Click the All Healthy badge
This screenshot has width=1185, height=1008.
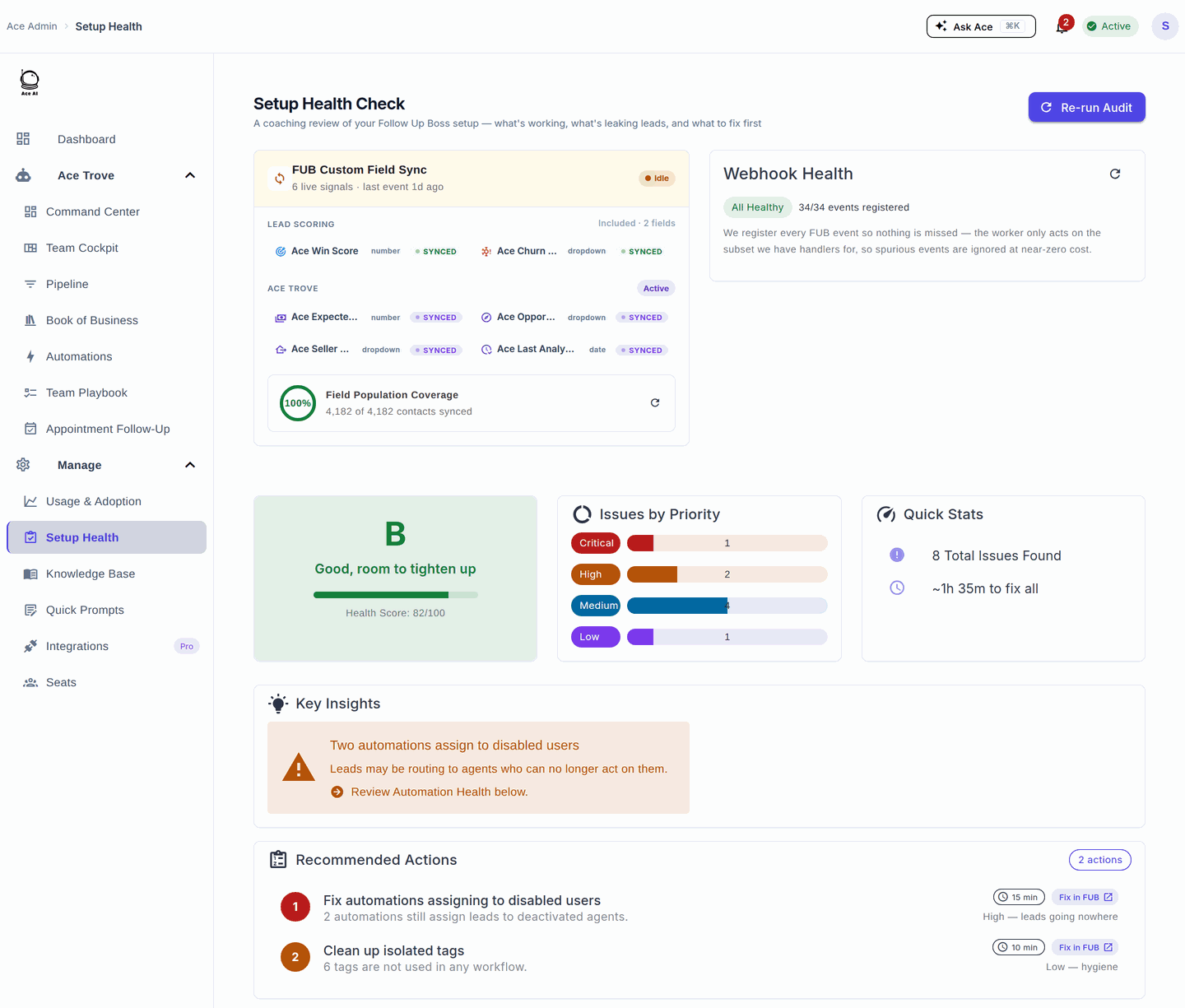(757, 207)
